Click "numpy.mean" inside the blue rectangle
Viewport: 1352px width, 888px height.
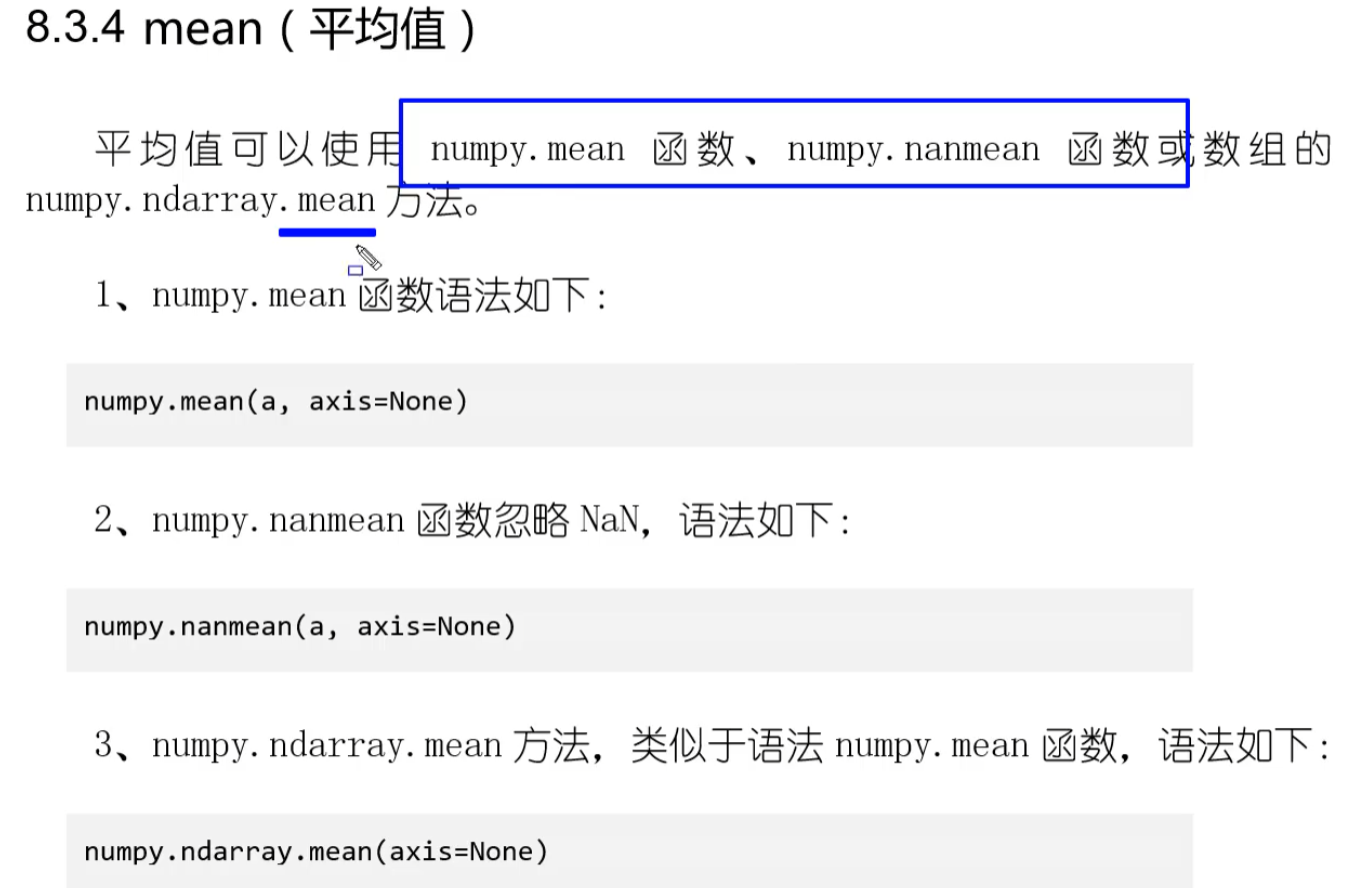click(x=527, y=150)
